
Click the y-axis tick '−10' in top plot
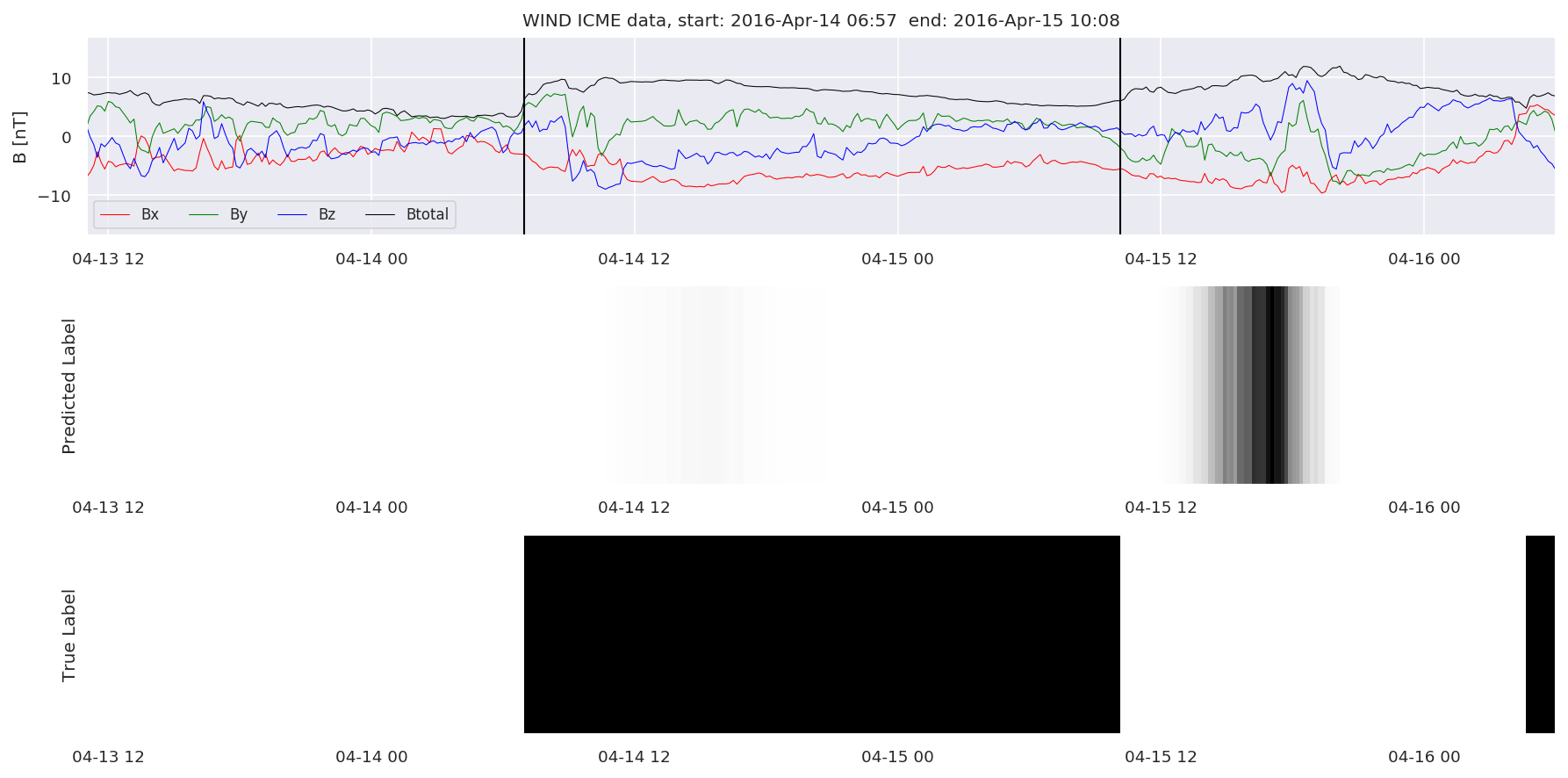[x=54, y=197]
